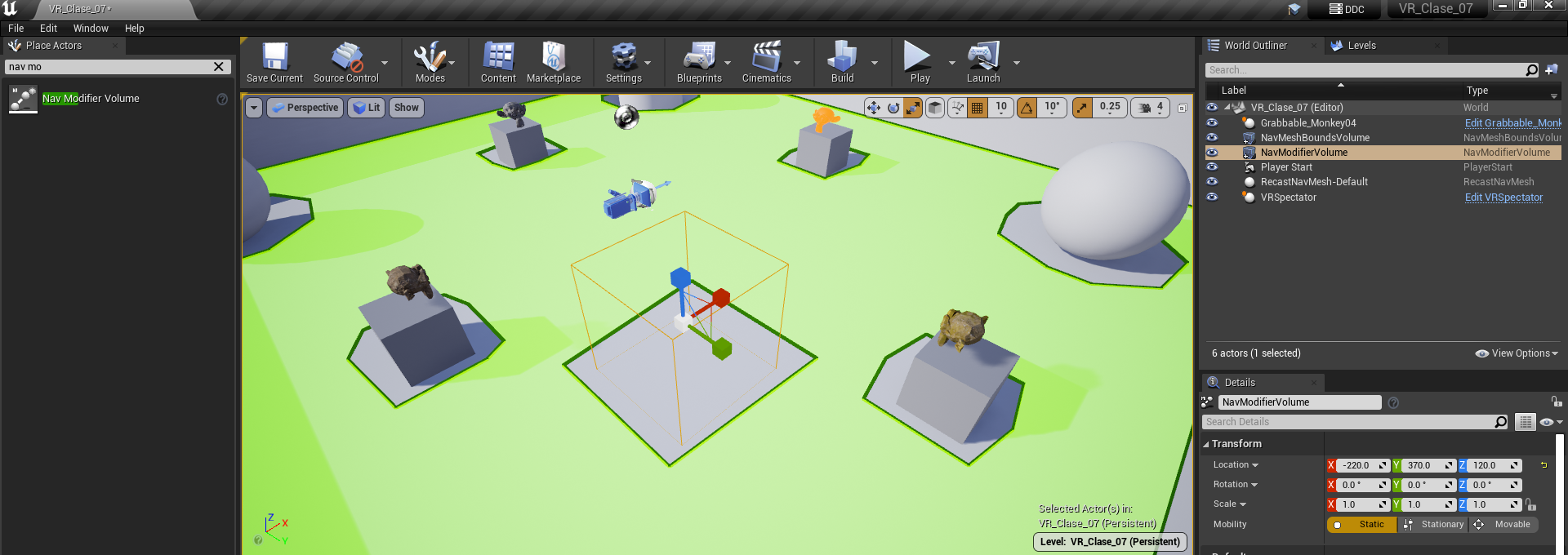Click the Edit VRSpectator link
Image resolution: width=1568 pixels, height=555 pixels.
tap(1503, 198)
